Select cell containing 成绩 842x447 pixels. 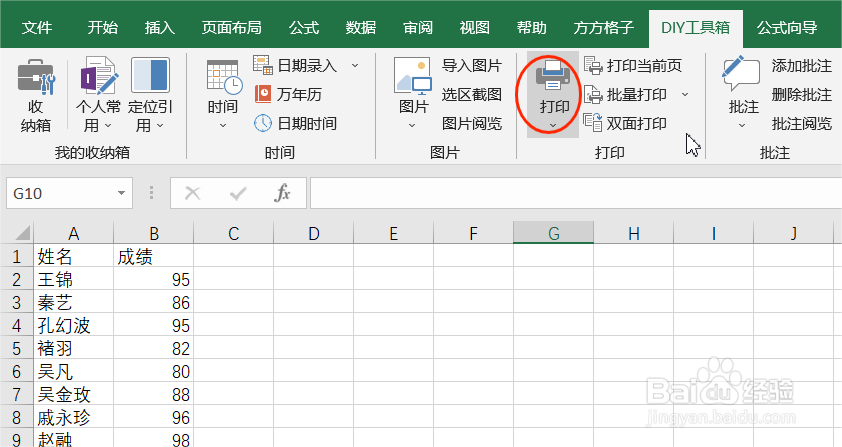(x=154, y=256)
